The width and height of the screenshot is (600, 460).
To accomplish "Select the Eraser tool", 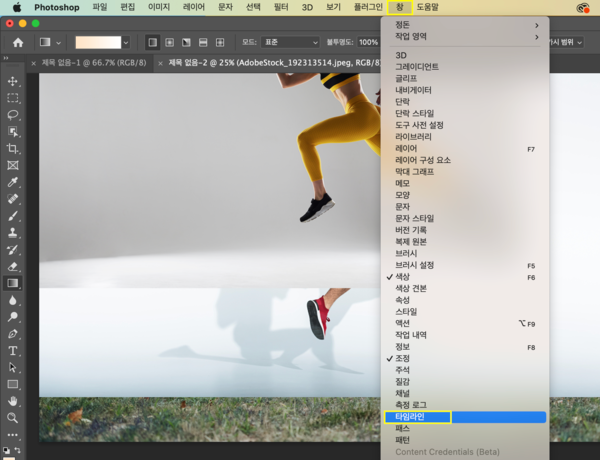I will [13, 266].
